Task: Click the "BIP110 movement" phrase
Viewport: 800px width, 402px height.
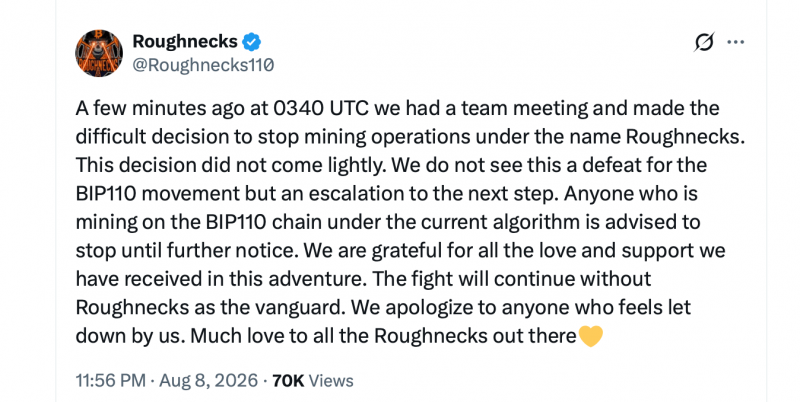Action: [x=158, y=194]
